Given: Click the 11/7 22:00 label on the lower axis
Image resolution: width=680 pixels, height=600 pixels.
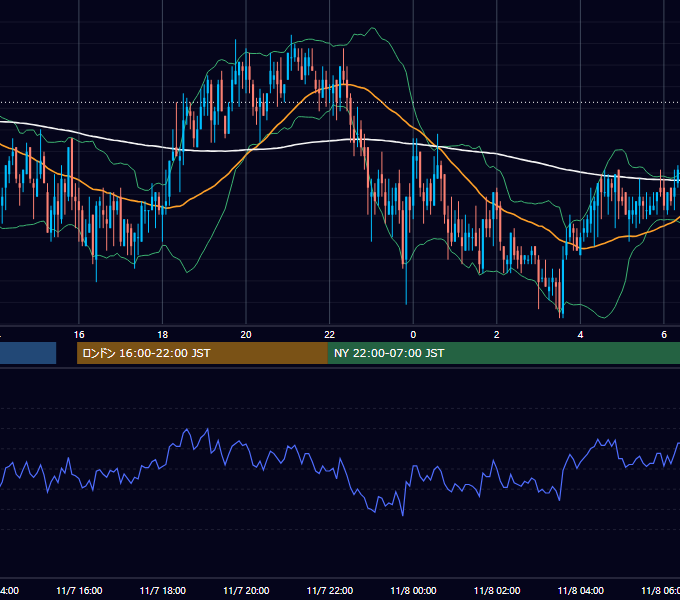Looking at the screenshot, I should pos(330,590).
